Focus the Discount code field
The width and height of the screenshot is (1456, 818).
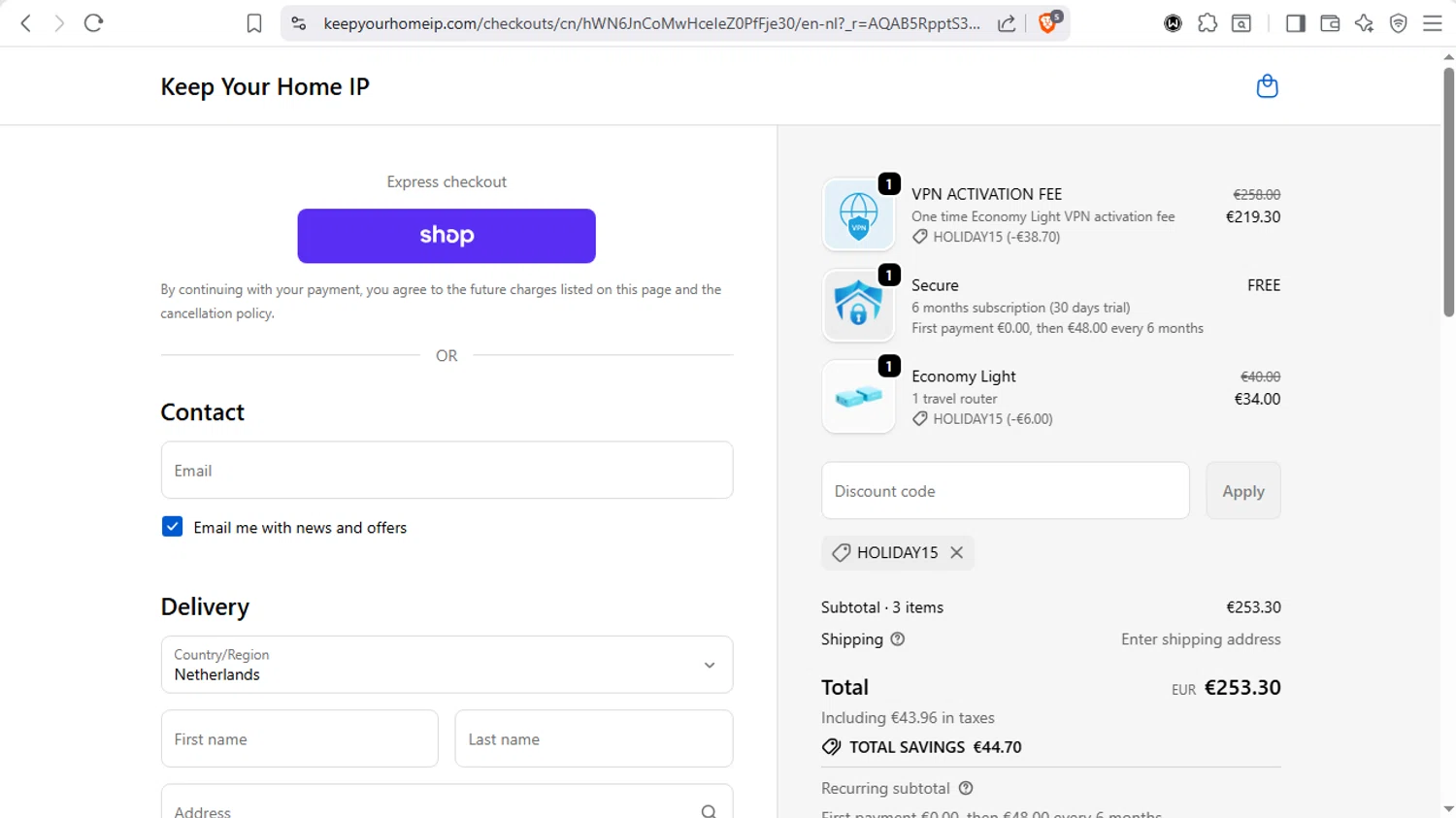1005,491
